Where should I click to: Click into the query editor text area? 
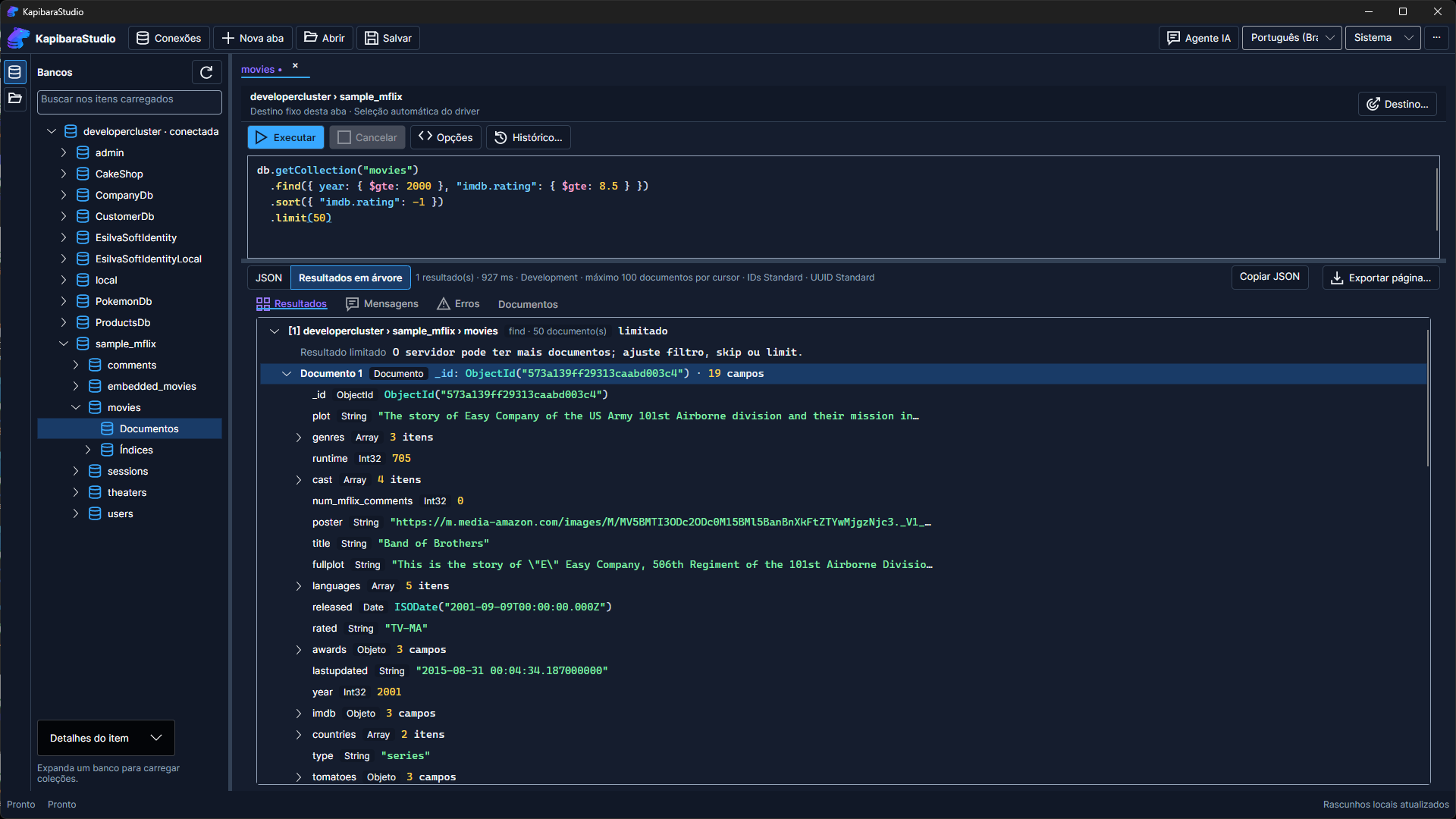click(x=843, y=207)
